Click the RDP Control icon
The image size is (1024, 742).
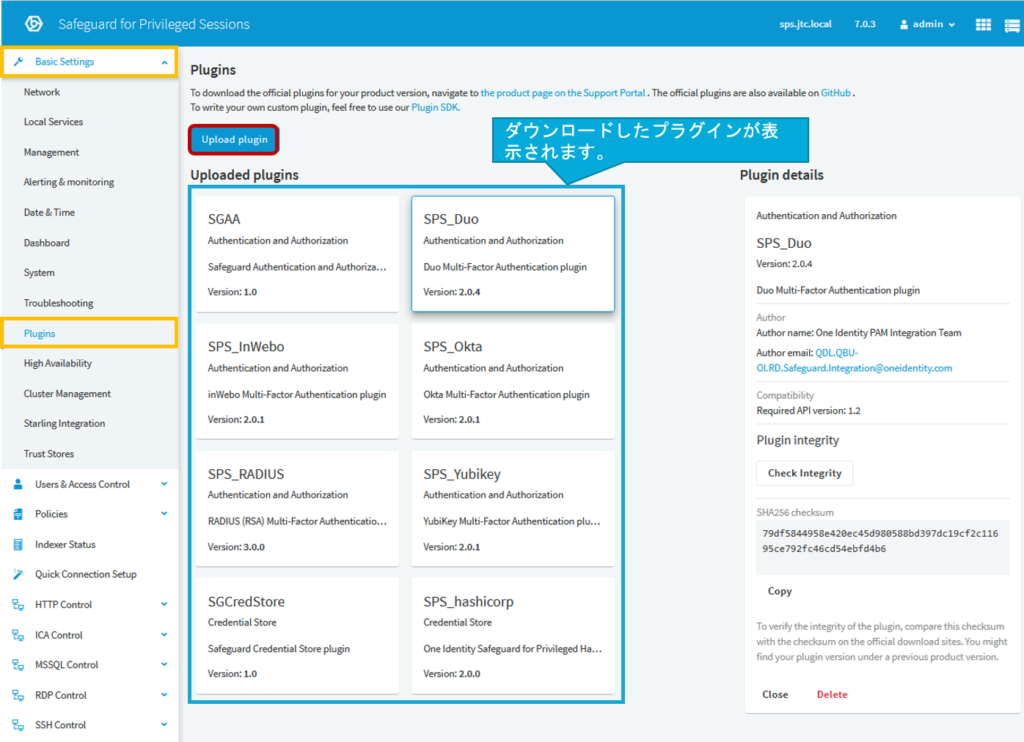(18, 695)
